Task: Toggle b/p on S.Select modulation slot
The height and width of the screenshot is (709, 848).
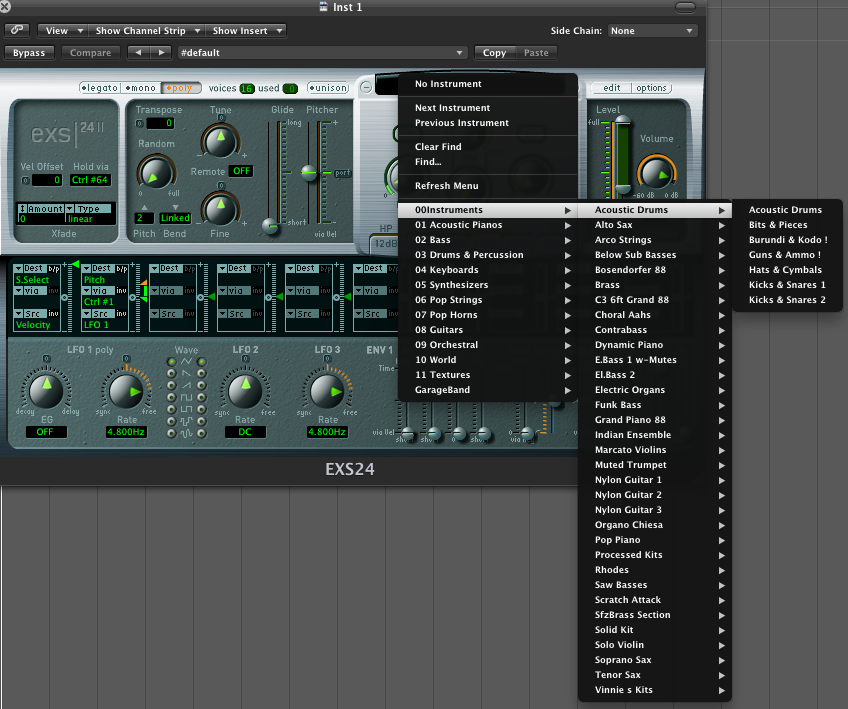Action: point(54,268)
